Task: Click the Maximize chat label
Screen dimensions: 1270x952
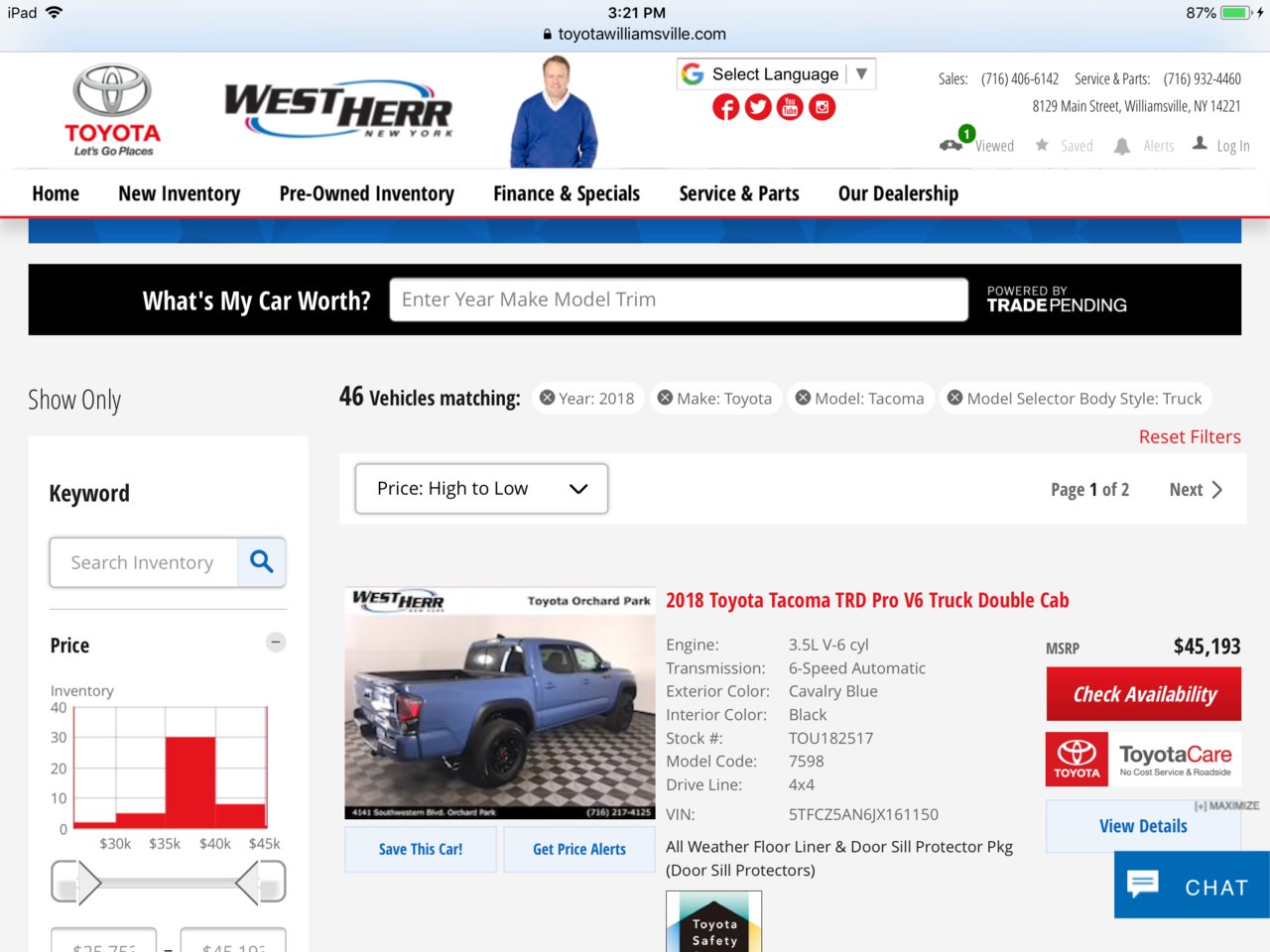Action: [x=1227, y=805]
